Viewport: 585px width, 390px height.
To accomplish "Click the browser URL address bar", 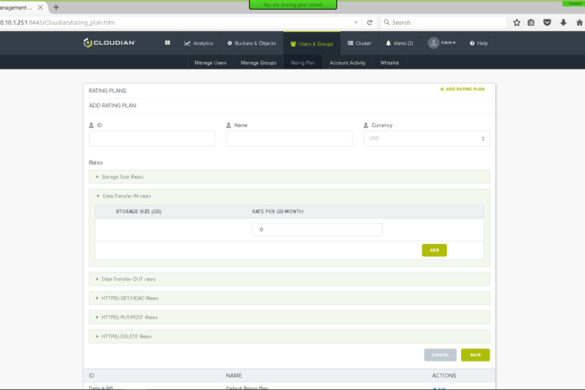I will click(175, 22).
